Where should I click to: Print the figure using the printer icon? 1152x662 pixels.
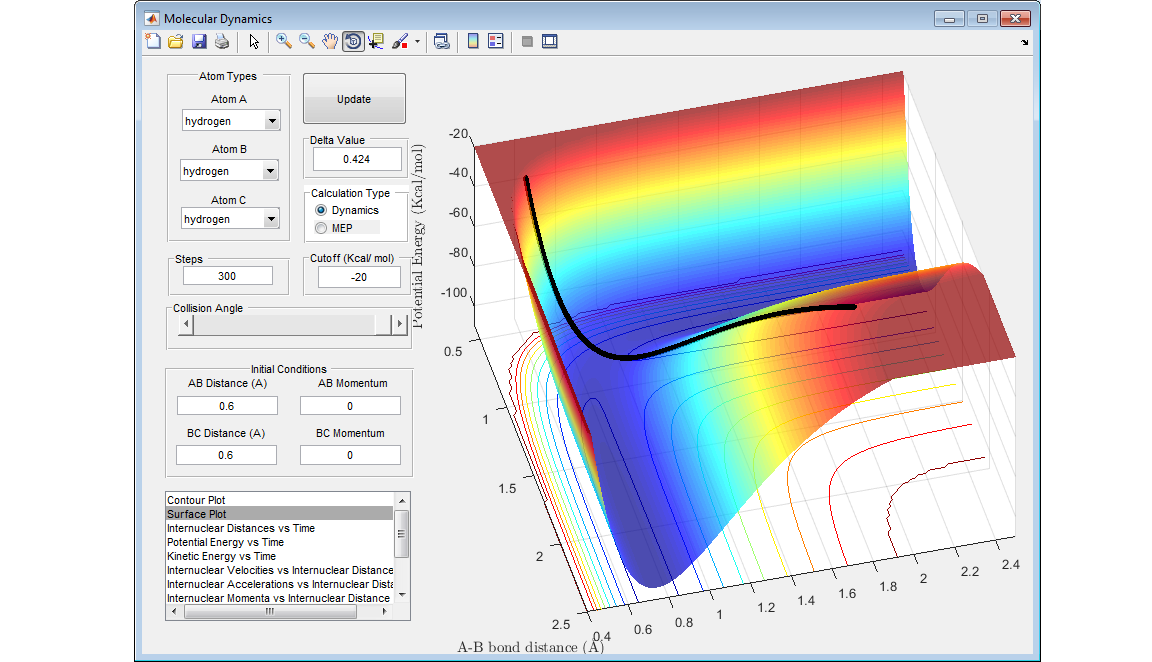click(222, 41)
